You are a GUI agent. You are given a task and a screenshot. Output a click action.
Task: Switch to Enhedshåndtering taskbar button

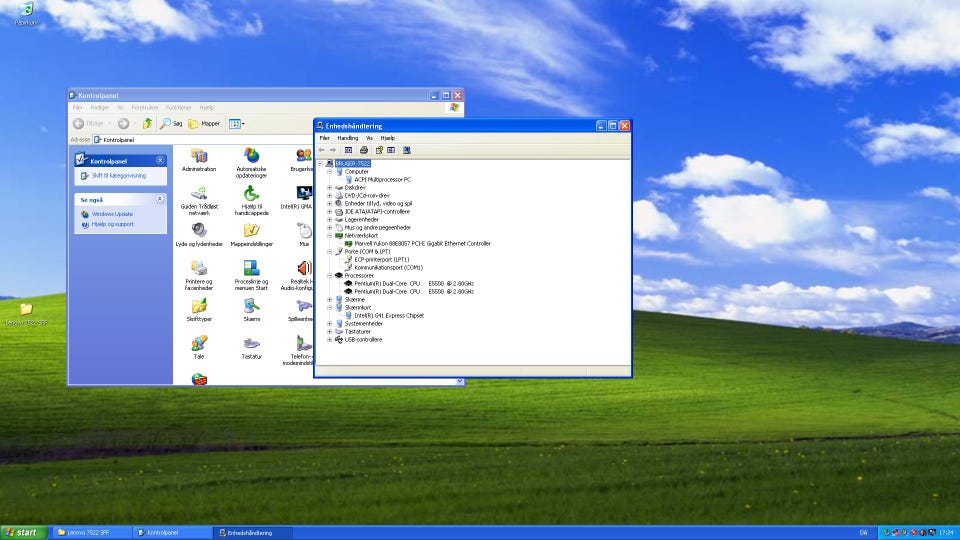pyautogui.click(x=253, y=533)
